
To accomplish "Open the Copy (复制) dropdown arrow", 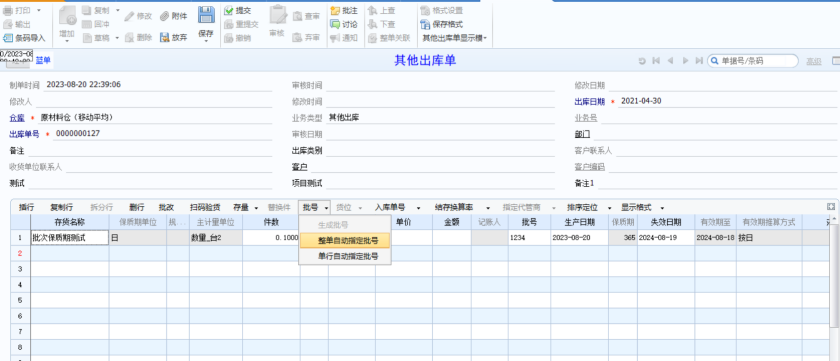I will [x=117, y=10].
